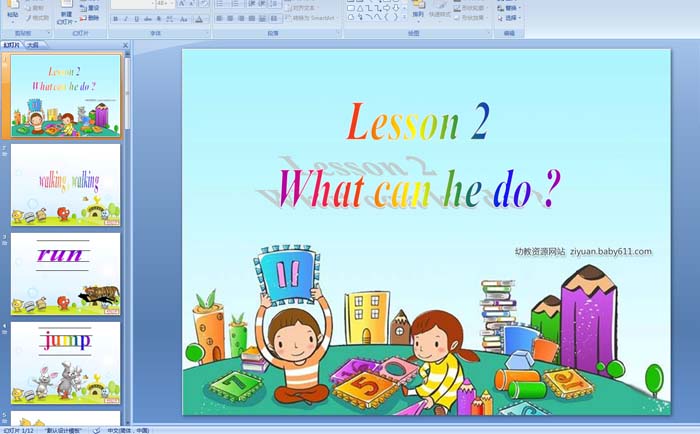Click the language indicator in status bar
Image resolution: width=700 pixels, height=434 pixels.
[128, 430]
